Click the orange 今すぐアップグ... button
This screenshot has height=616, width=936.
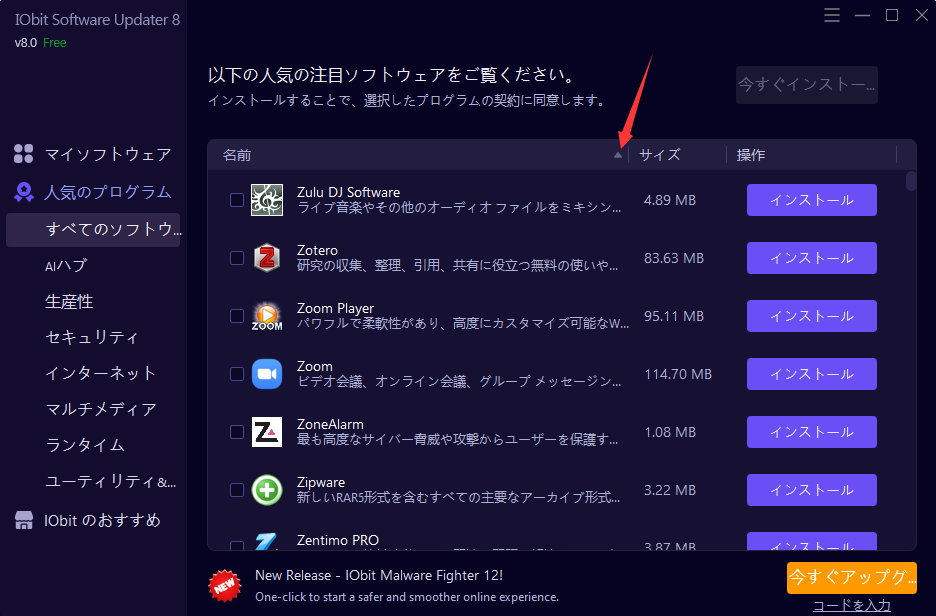point(852,577)
